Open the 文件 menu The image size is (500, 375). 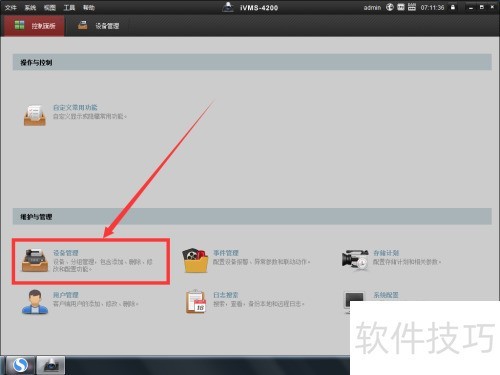11,7
